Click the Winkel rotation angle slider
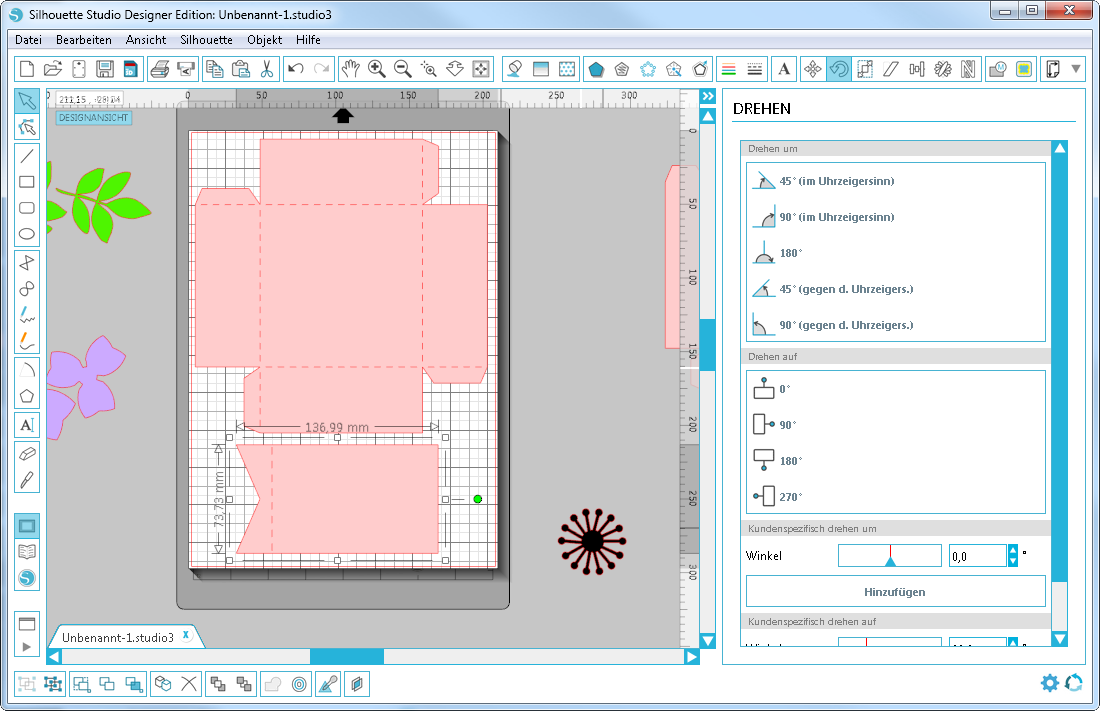 (890, 555)
